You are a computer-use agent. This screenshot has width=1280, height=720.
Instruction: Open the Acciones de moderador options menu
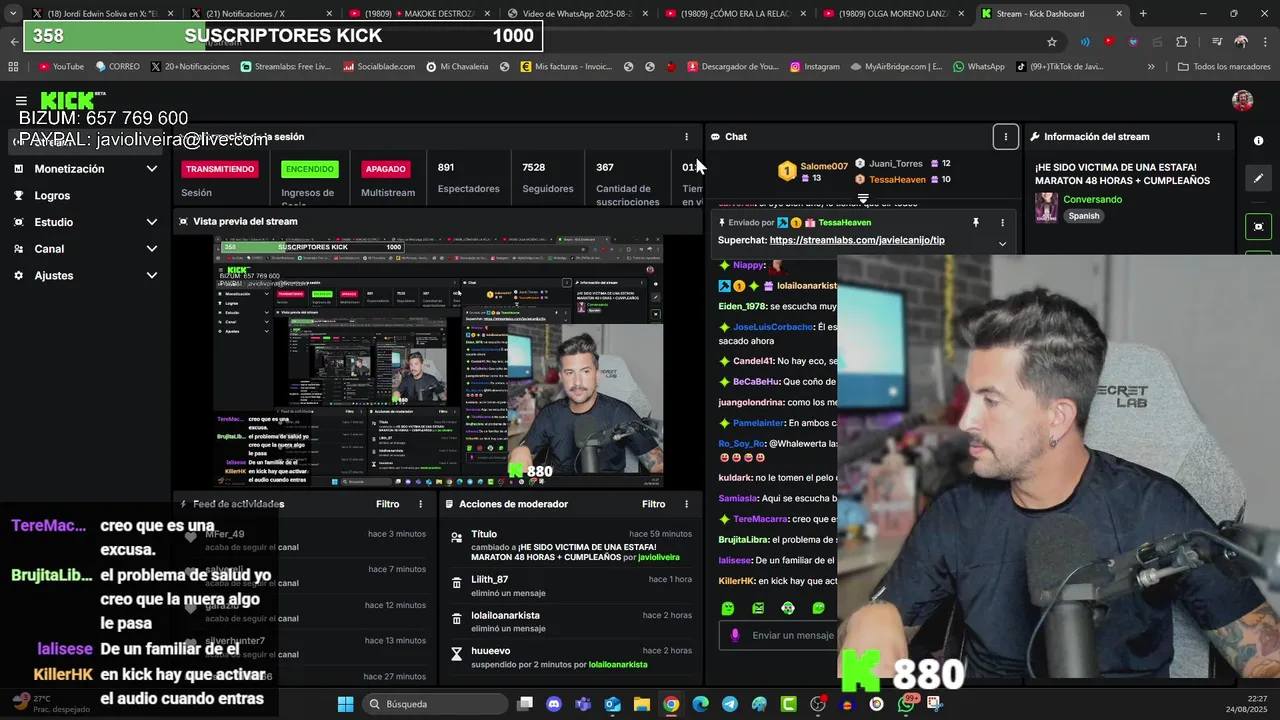click(686, 504)
